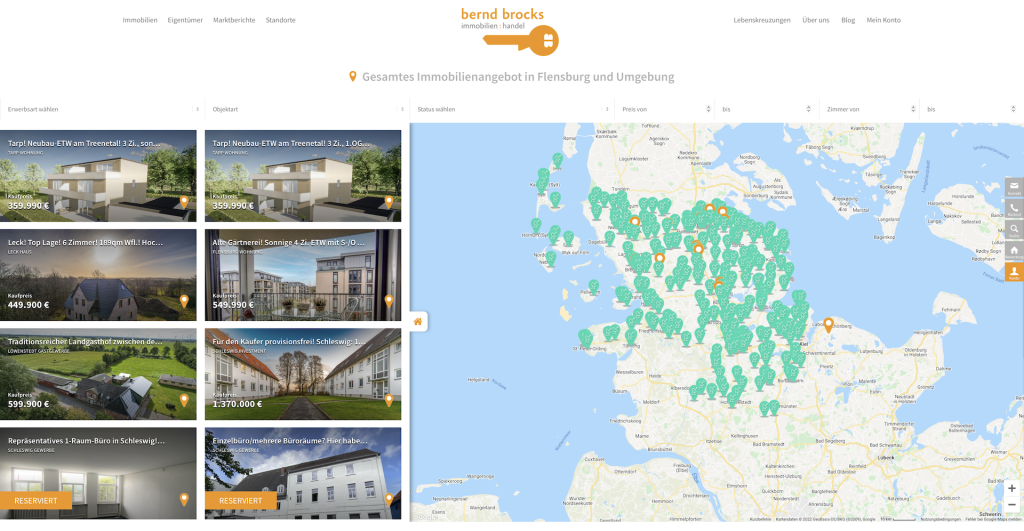Zoom out the map with minus button
This screenshot has height=531, width=1024.
pos(1011,505)
